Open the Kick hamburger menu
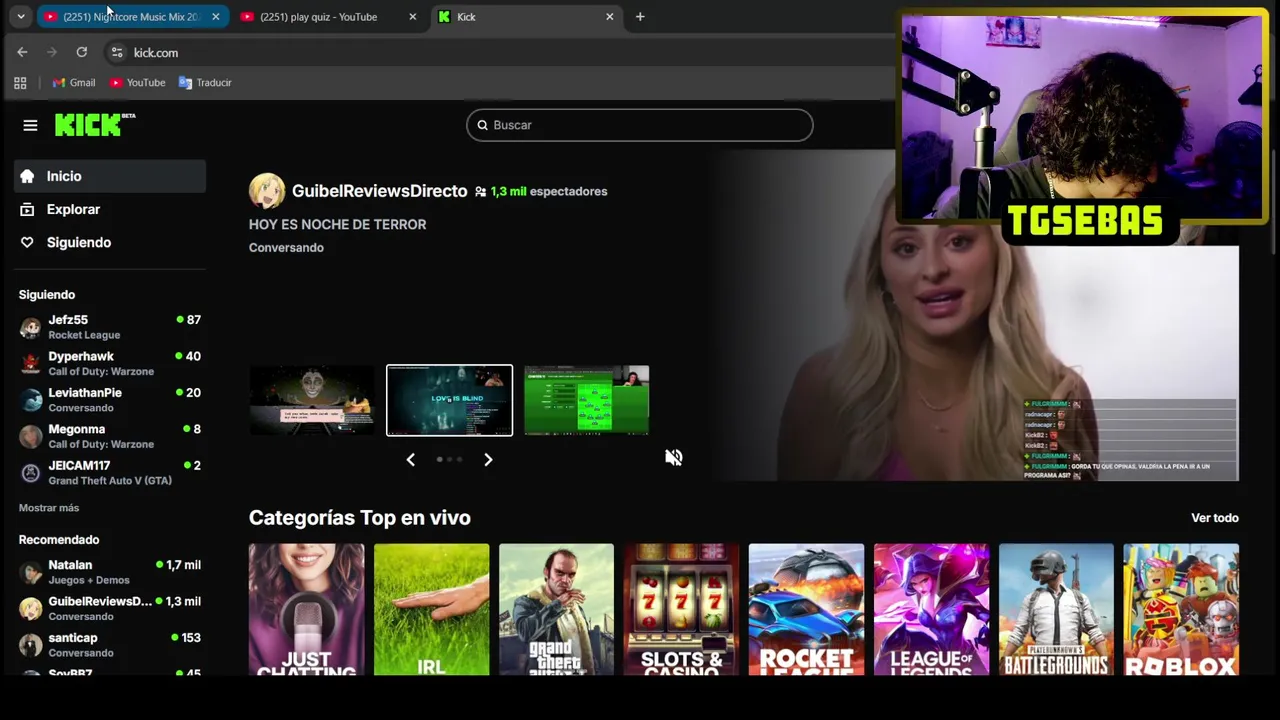The height and width of the screenshot is (720, 1280). [x=30, y=125]
